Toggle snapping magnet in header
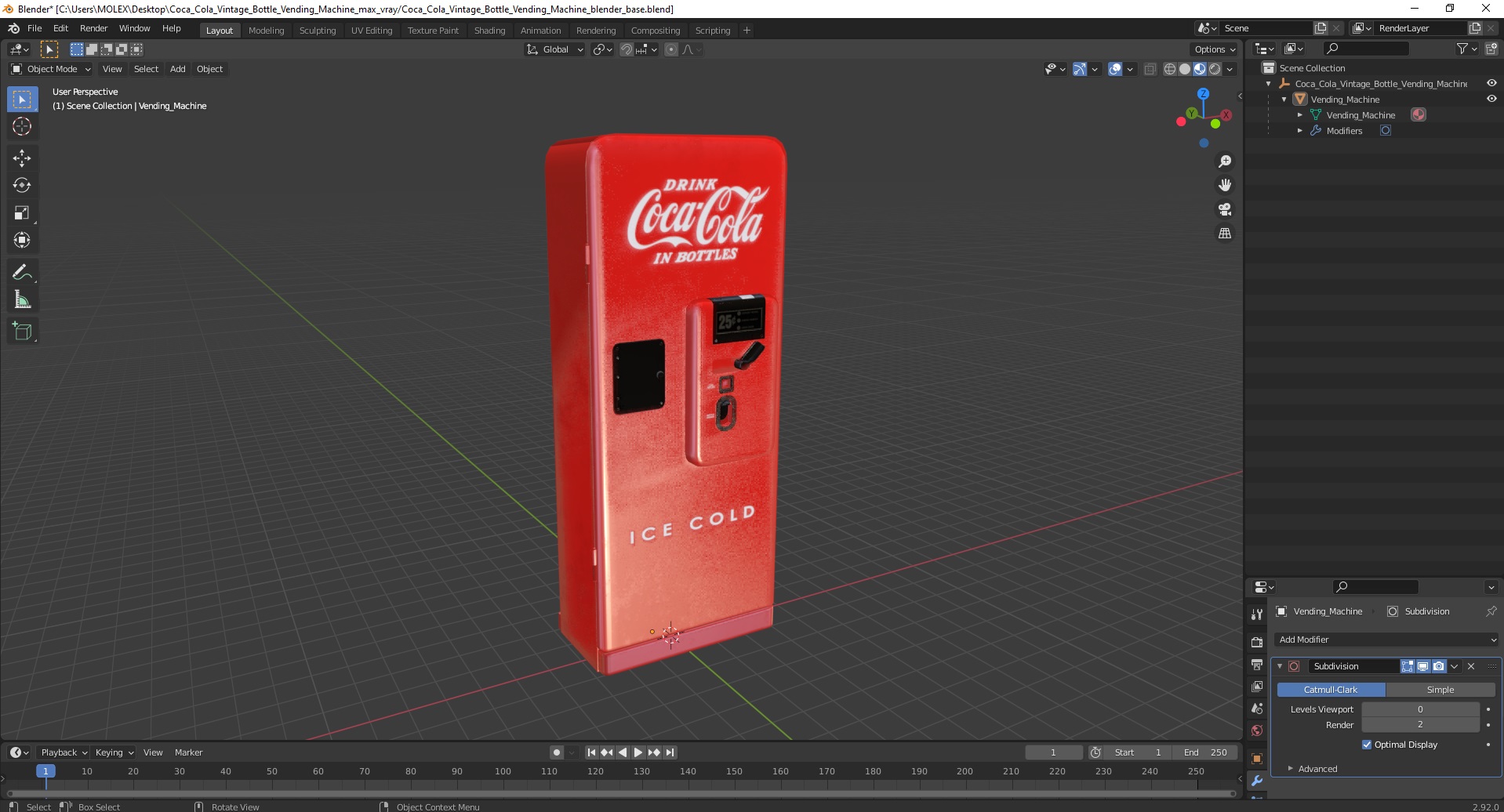Image resolution: width=1504 pixels, height=812 pixels. point(626,49)
